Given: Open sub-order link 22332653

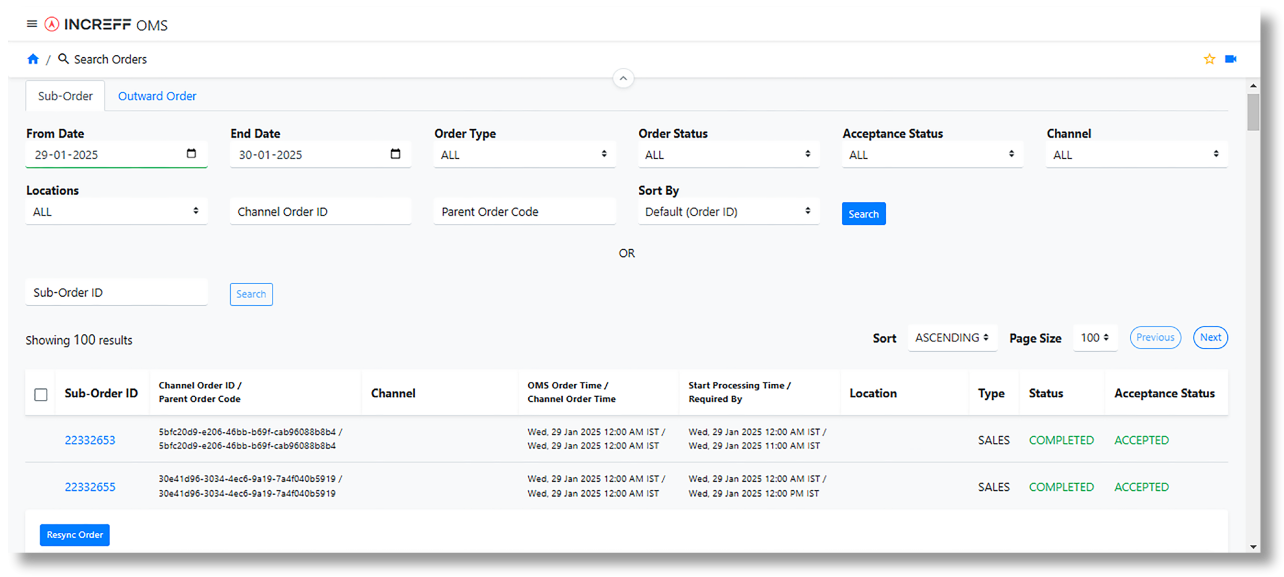Looking at the screenshot, I should point(90,440).
